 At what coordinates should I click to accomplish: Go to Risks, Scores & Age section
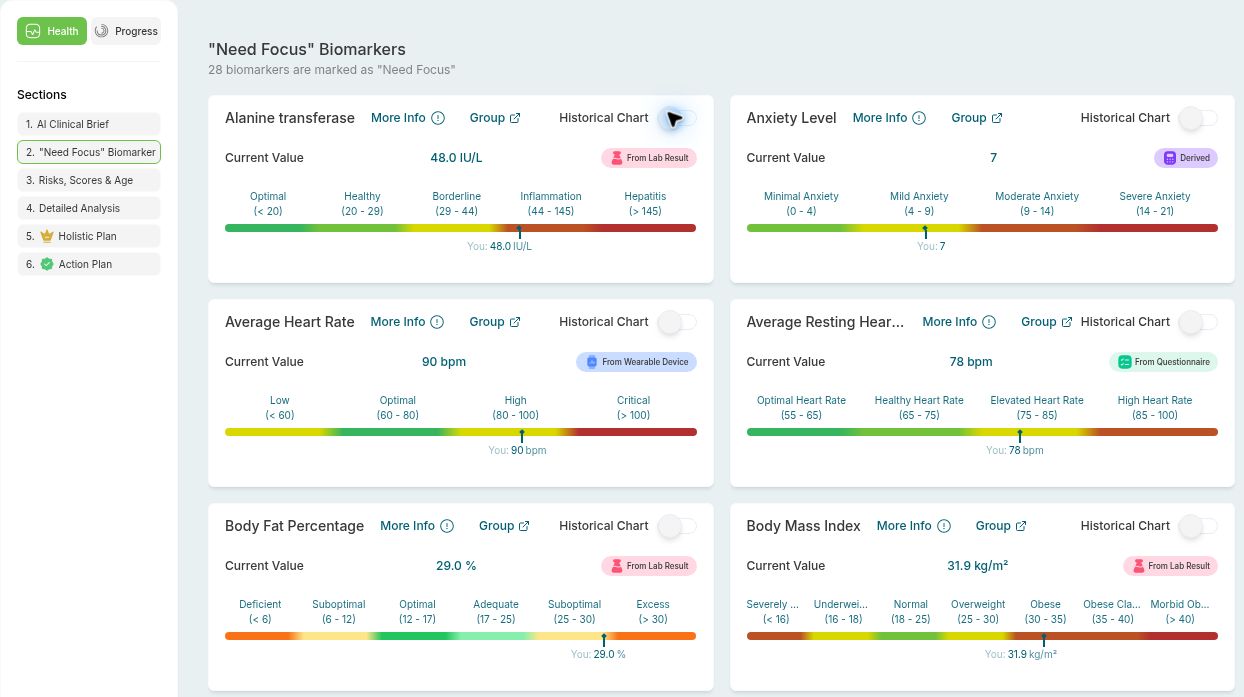[x=89, y=180]
